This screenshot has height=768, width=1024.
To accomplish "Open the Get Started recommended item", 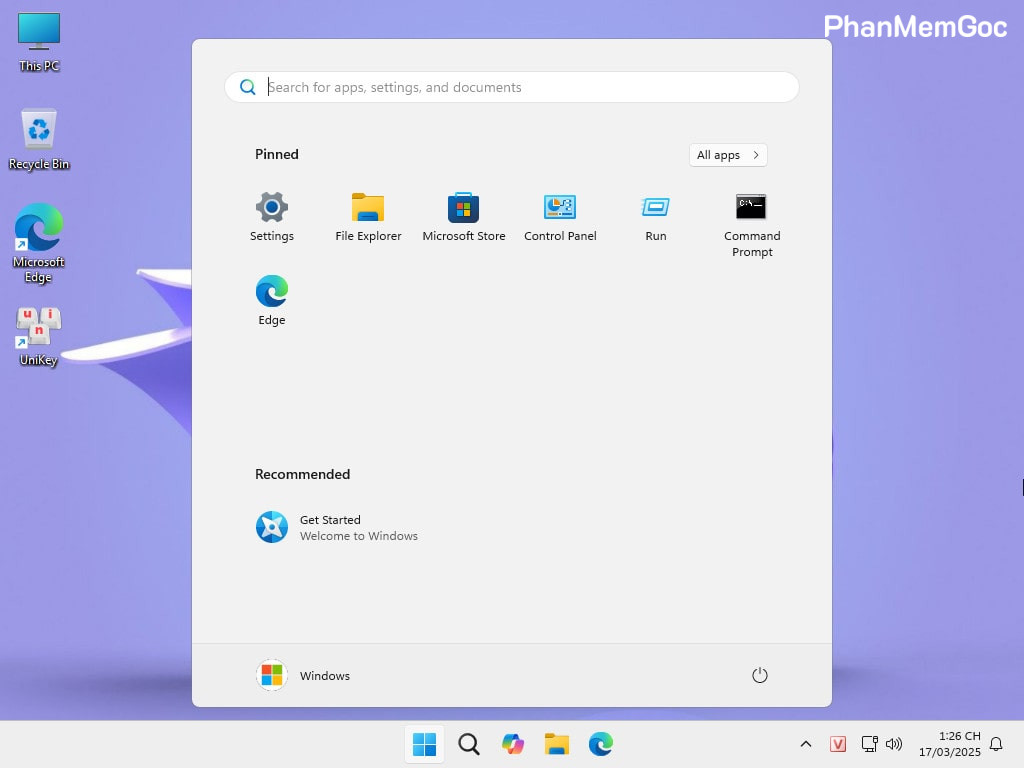I will click(x=337, y=527).
